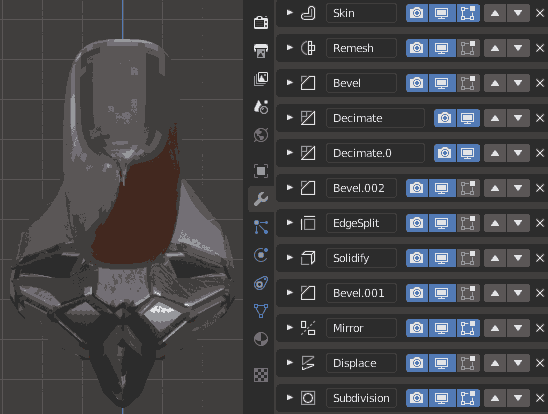Click the Remesh modifier icon
548x414 pixels.
[x=308, y=48]
